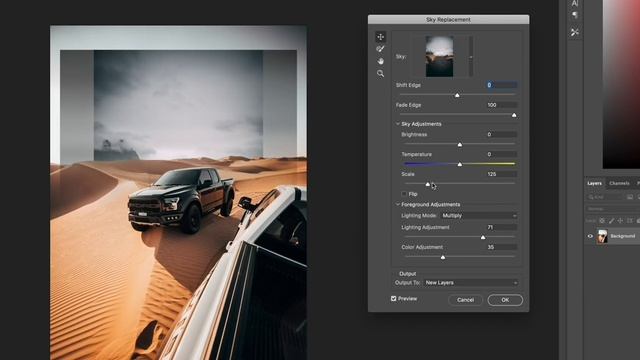Lock image pixels with brush icon
Image resolution: width=640 pixels, height=360 pixels.
(611, 220)
